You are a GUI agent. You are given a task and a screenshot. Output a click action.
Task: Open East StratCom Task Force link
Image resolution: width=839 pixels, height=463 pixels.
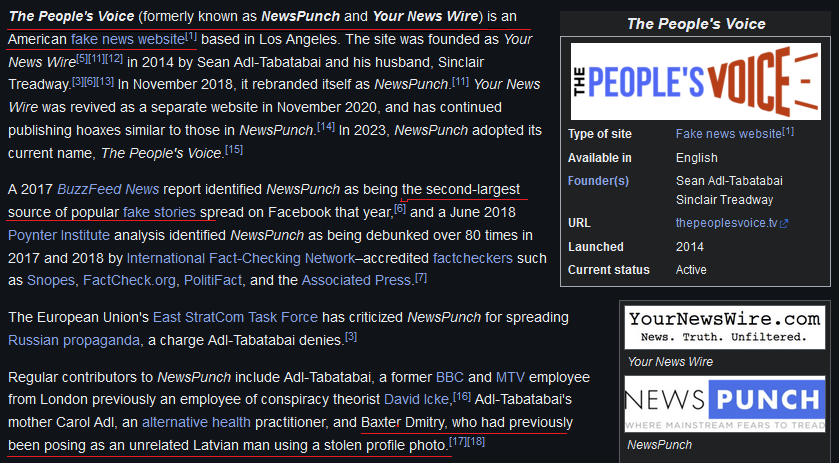click(235, 317)
